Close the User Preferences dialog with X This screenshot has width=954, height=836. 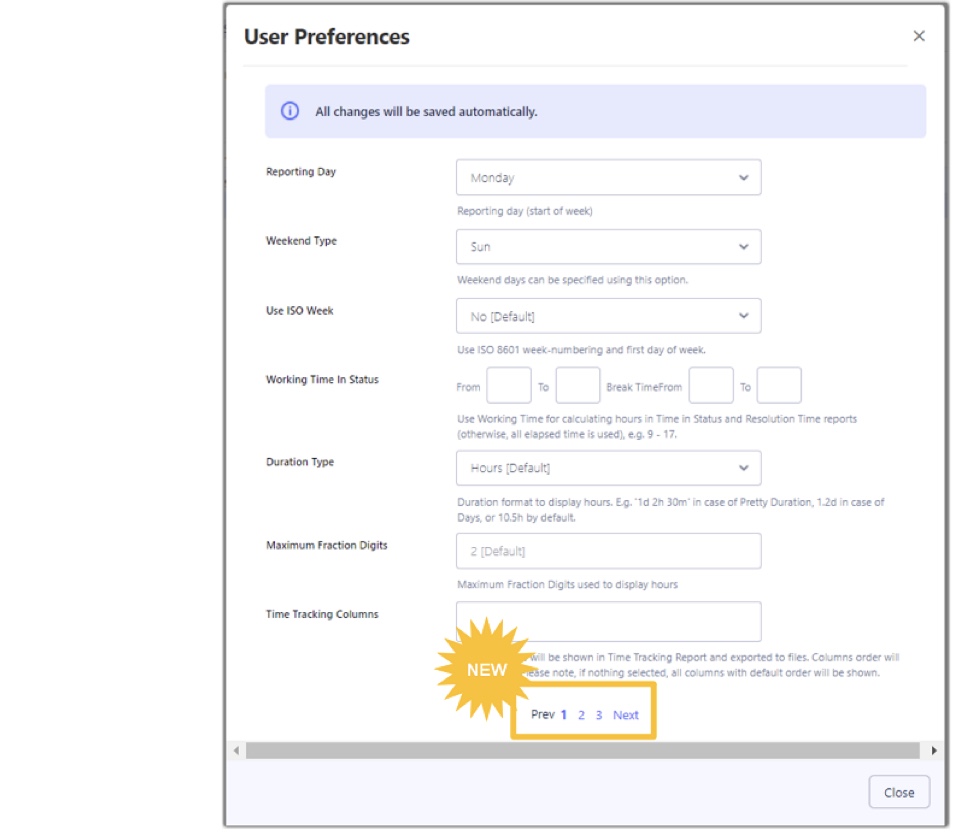tap(919, 36)
